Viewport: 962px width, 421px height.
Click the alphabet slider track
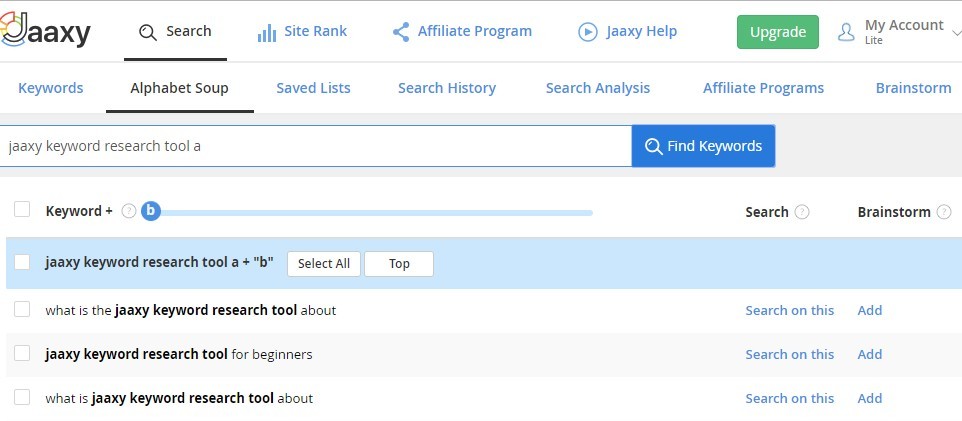tap(376, 213)
